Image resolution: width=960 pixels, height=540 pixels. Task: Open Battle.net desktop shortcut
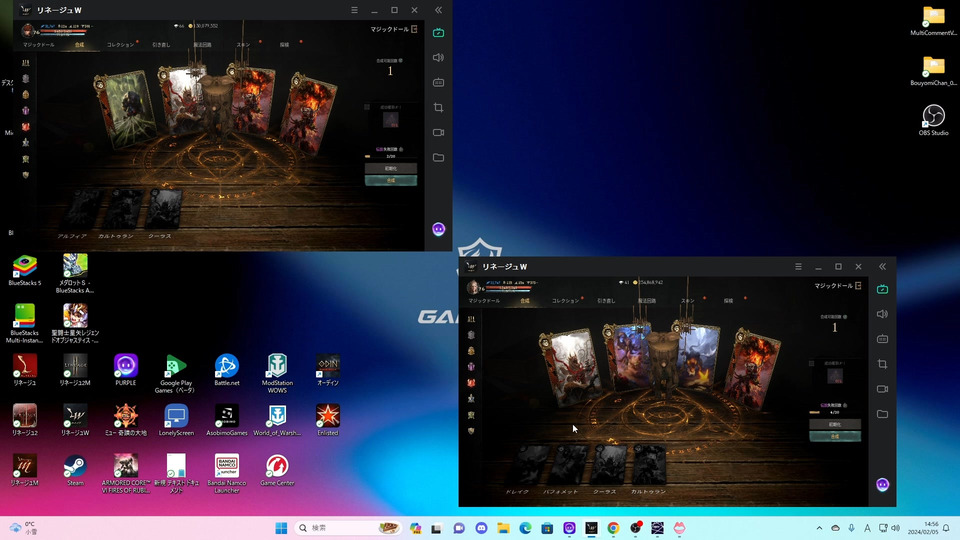click(x=227, y=369)
